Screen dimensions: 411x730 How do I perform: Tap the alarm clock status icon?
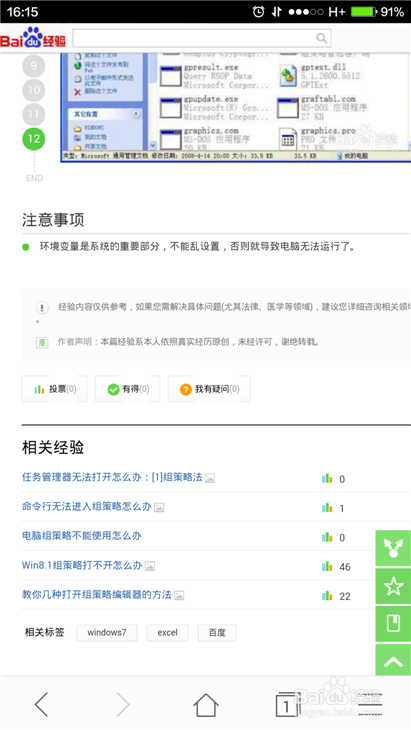point(258,12)
